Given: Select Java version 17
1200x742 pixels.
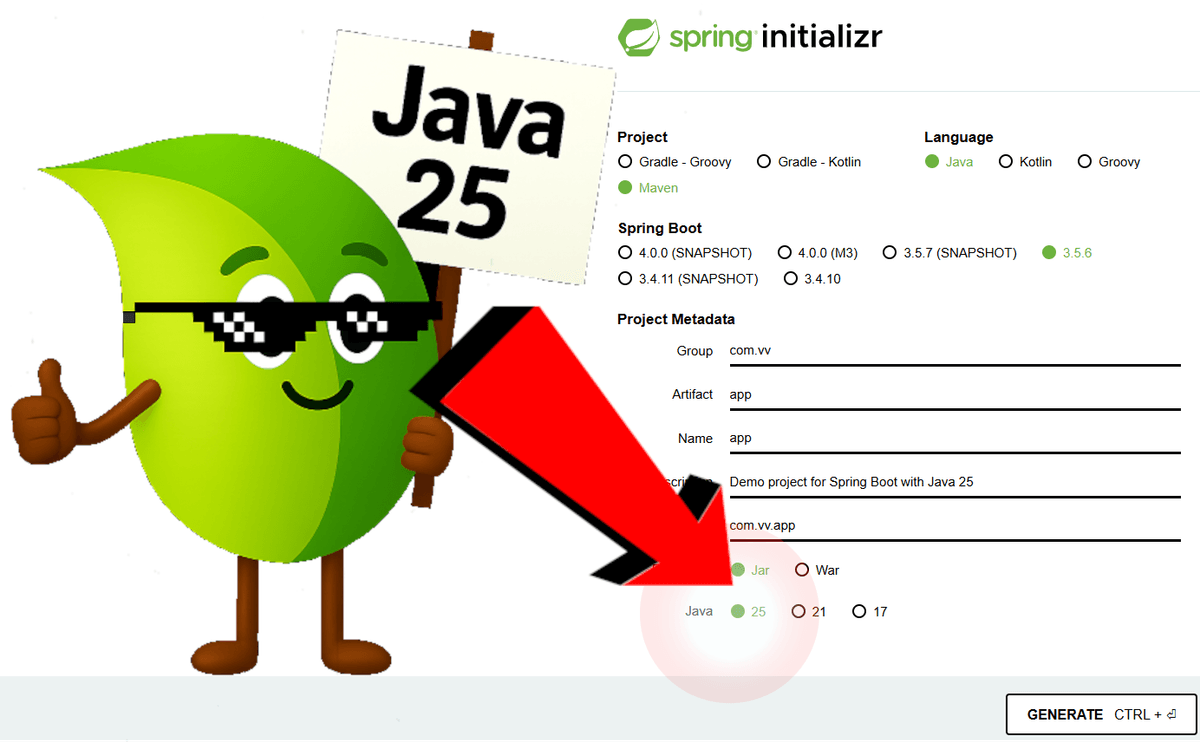Looking at the screenshot, I should coord(870,611).
